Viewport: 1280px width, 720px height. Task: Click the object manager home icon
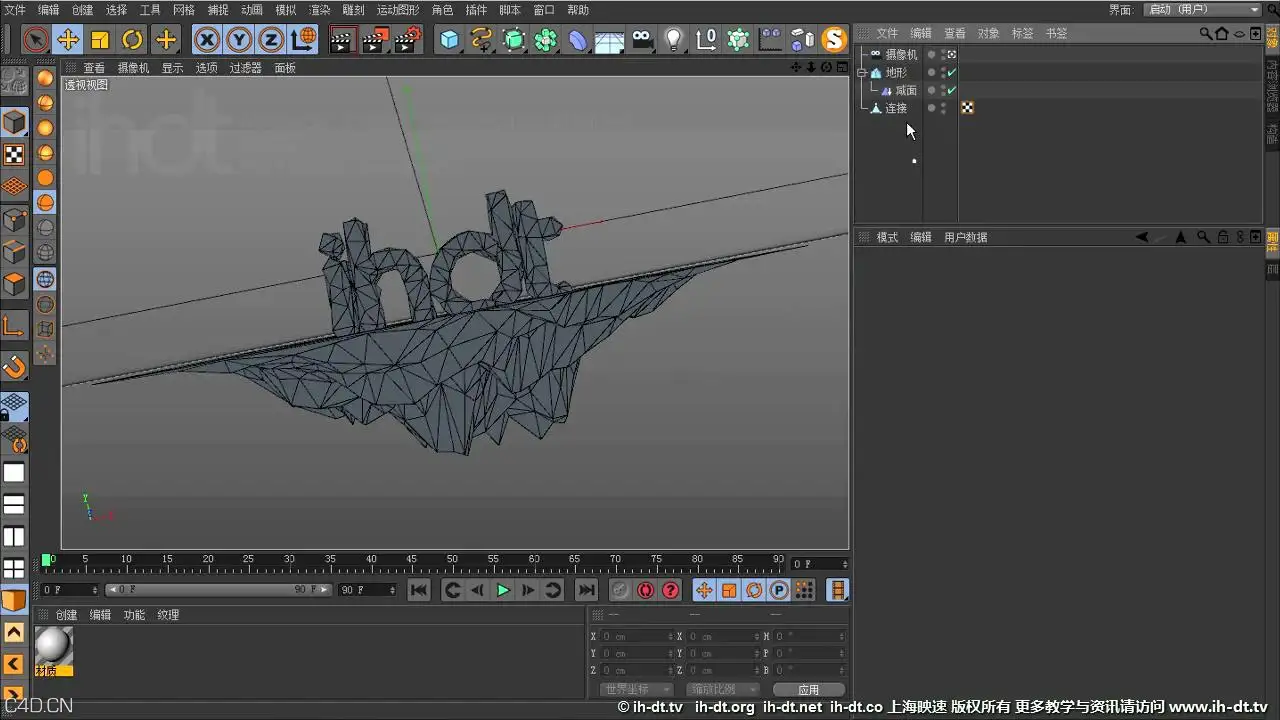(x=1222, y=33)
